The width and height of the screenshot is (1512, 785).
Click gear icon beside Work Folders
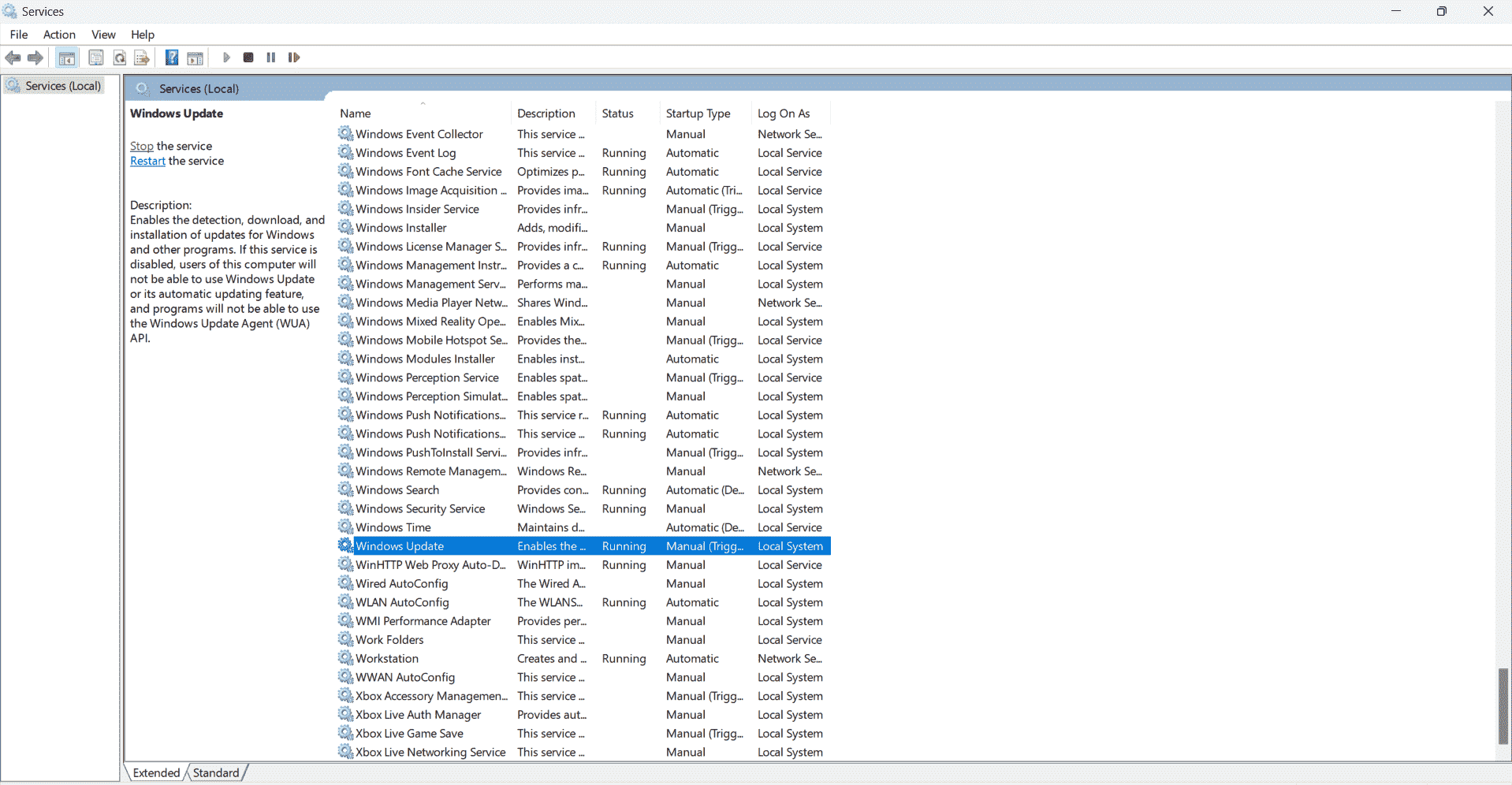pos(345,639)
